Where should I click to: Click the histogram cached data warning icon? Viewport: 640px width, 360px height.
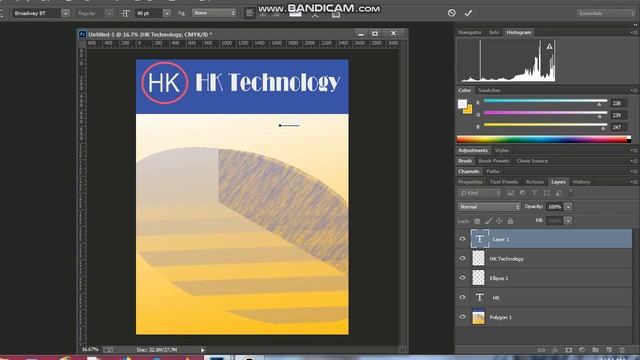pos(549,47)
